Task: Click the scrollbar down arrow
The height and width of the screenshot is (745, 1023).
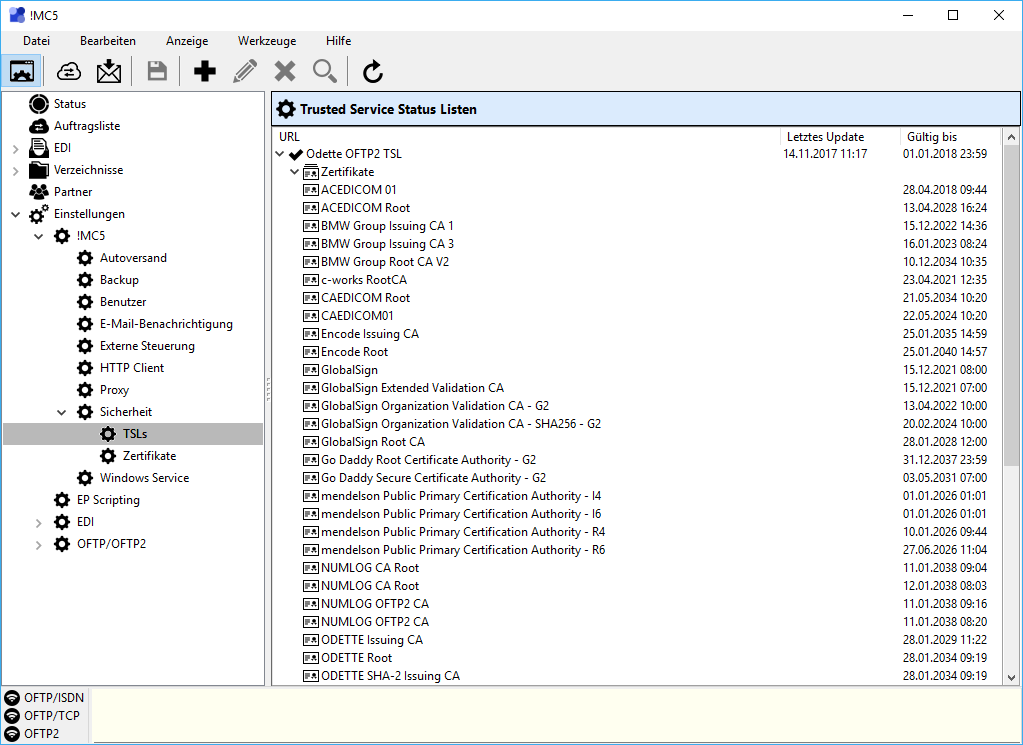Action: (x=1011, y=678)
